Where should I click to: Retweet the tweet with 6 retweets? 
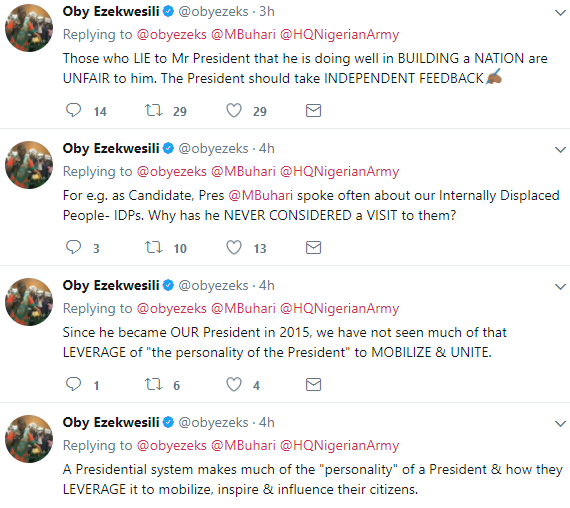[x=153, y=384]
